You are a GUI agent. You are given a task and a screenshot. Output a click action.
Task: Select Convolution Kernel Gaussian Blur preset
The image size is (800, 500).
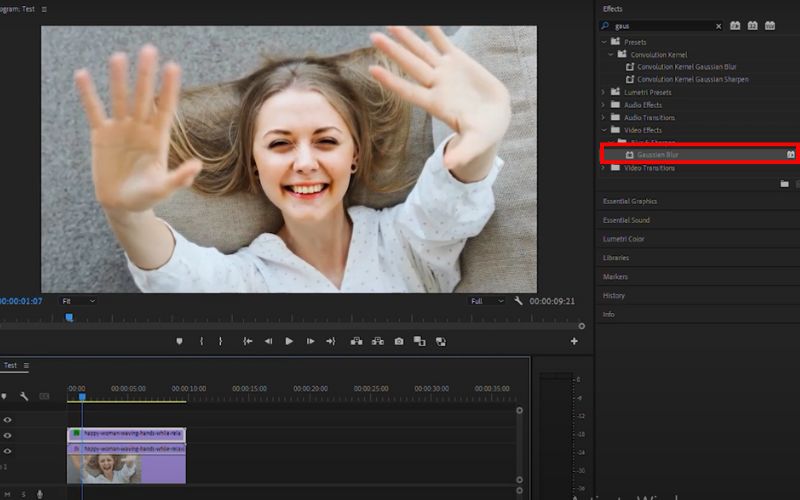click(x=686, y=67)
